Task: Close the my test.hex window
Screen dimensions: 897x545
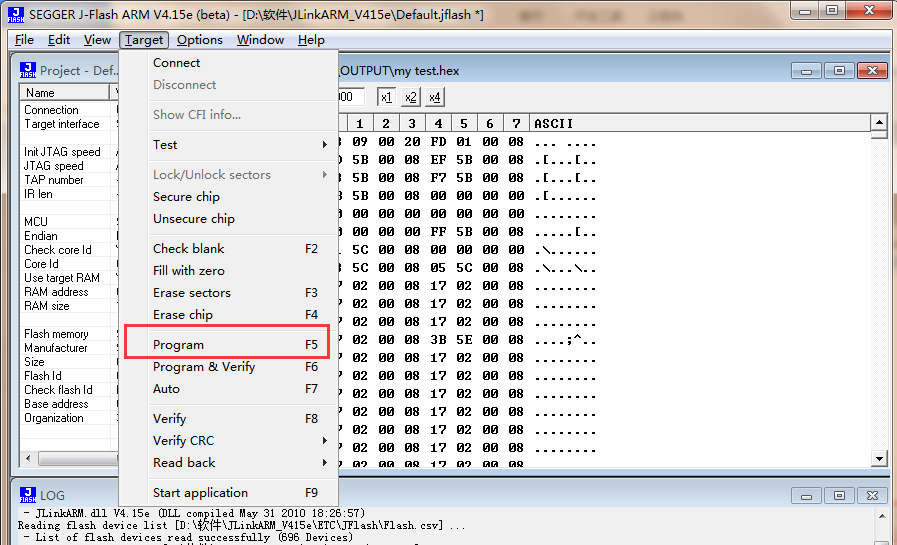Action: pos(872,71)
